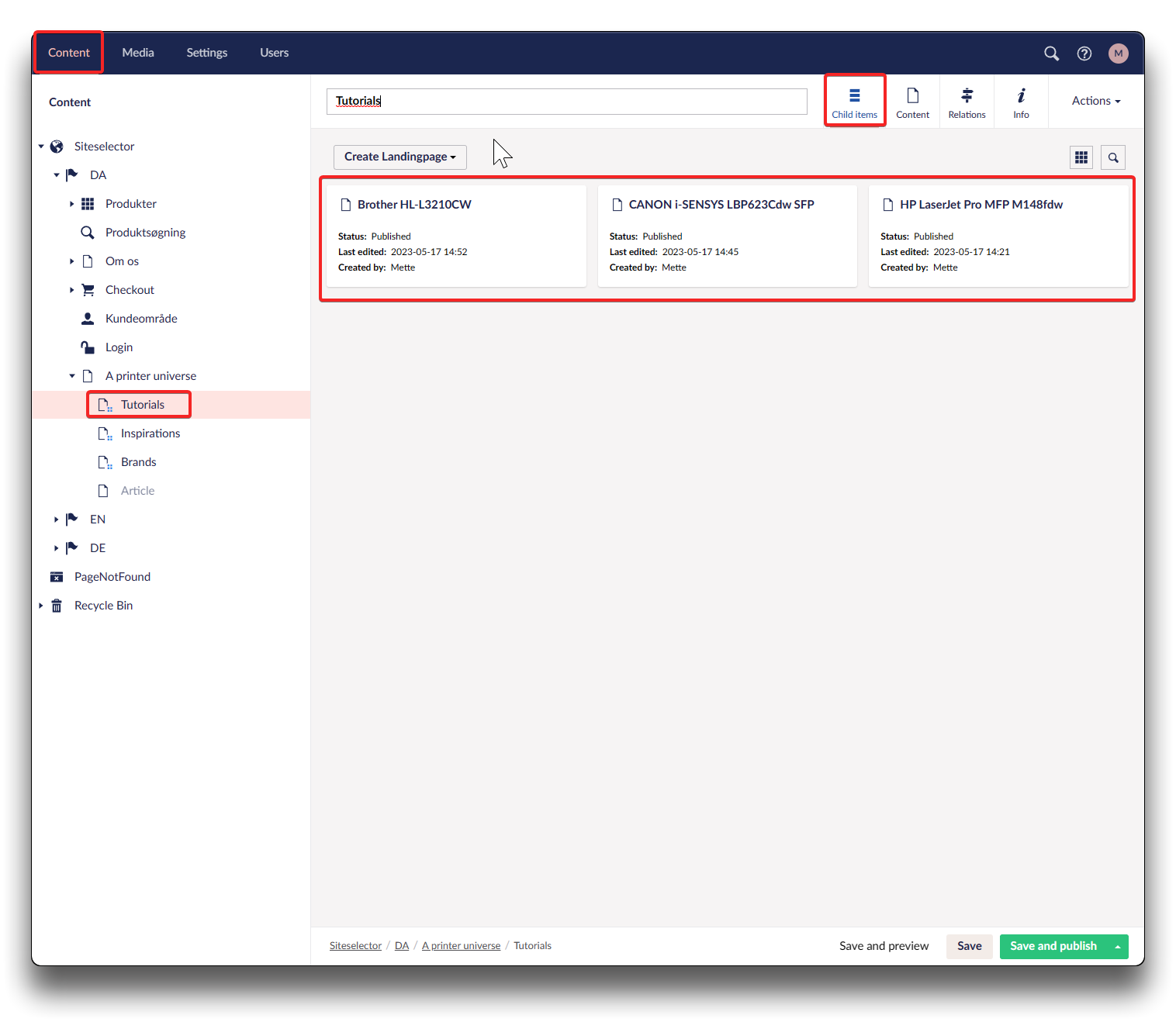Expand the Produkter tree node
The image size is (1176, 1022).
tap(72, 204)
